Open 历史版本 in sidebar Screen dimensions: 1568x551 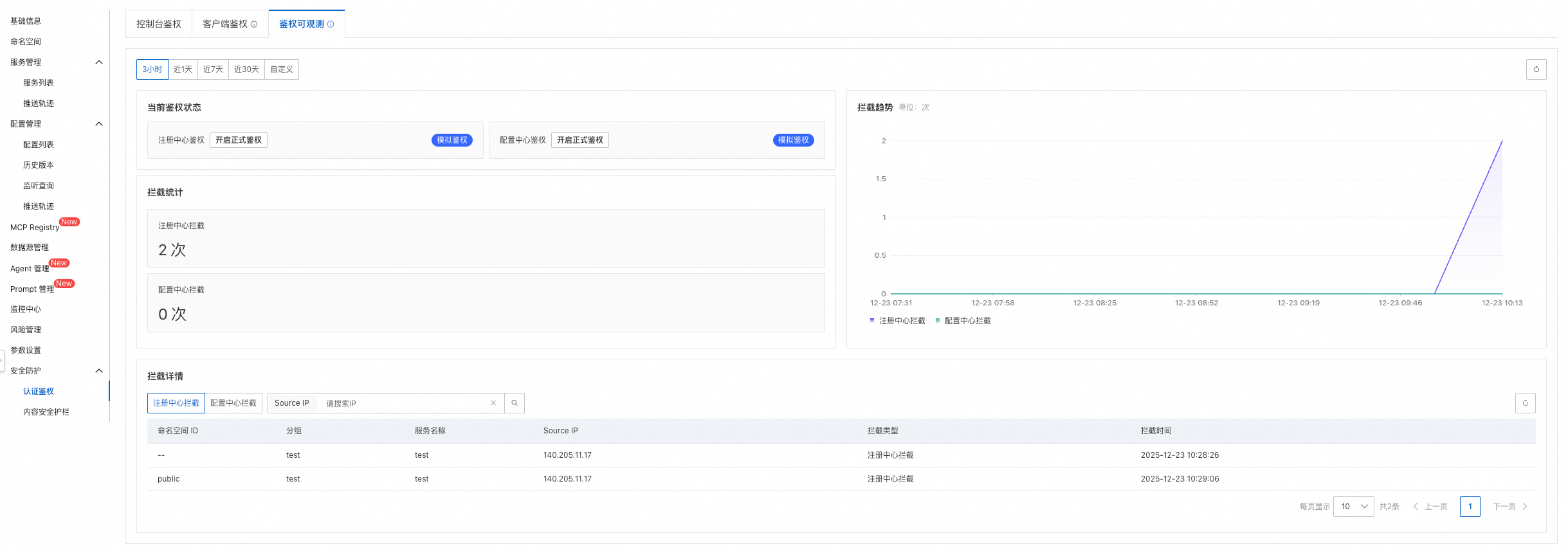point(39,165)
